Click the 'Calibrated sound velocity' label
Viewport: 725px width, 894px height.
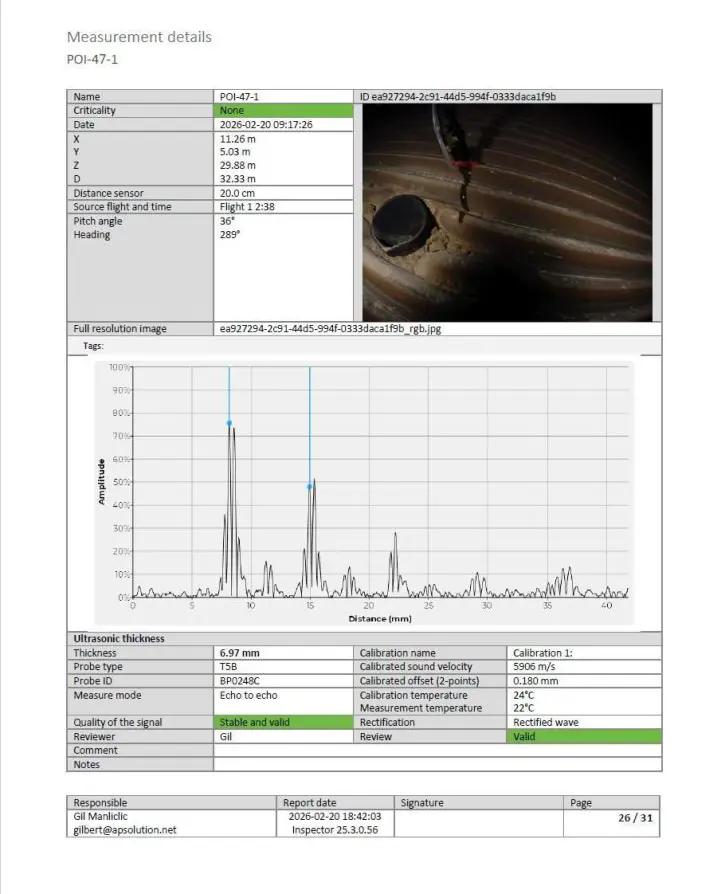pos(416,667)
